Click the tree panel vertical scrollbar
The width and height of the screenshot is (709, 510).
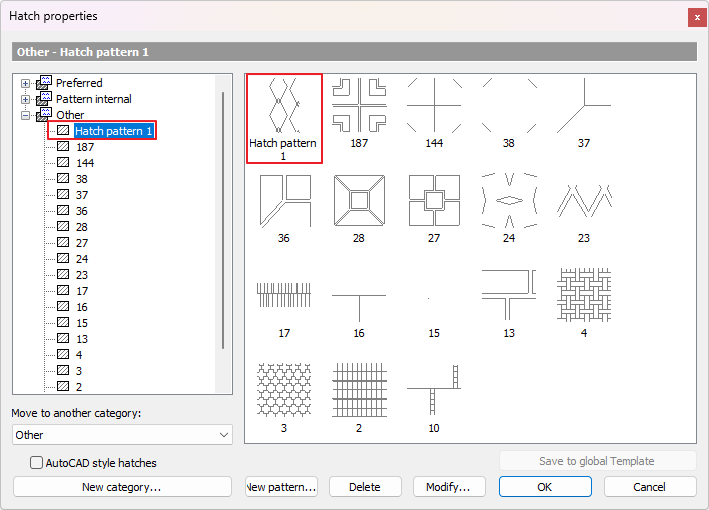click(223, 220)
